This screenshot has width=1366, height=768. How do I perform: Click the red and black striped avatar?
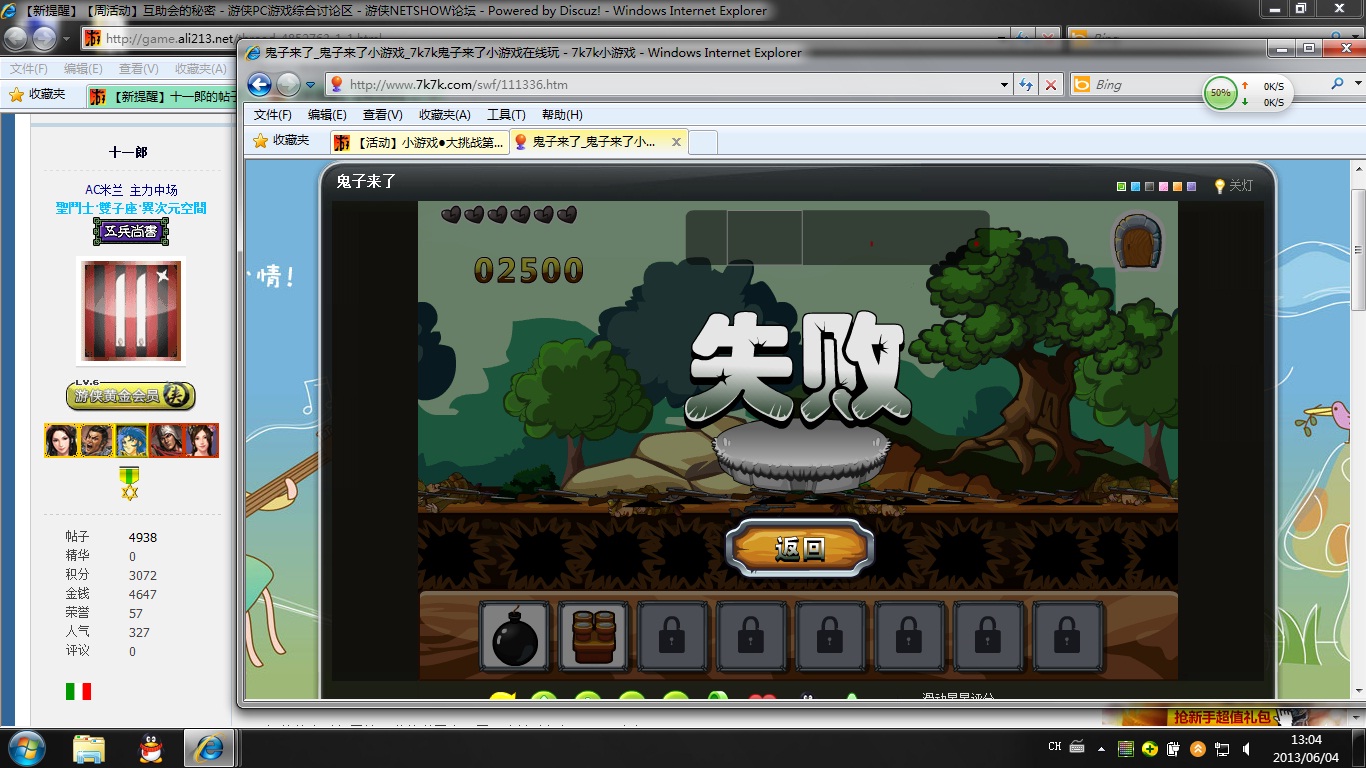click(131, 311)
